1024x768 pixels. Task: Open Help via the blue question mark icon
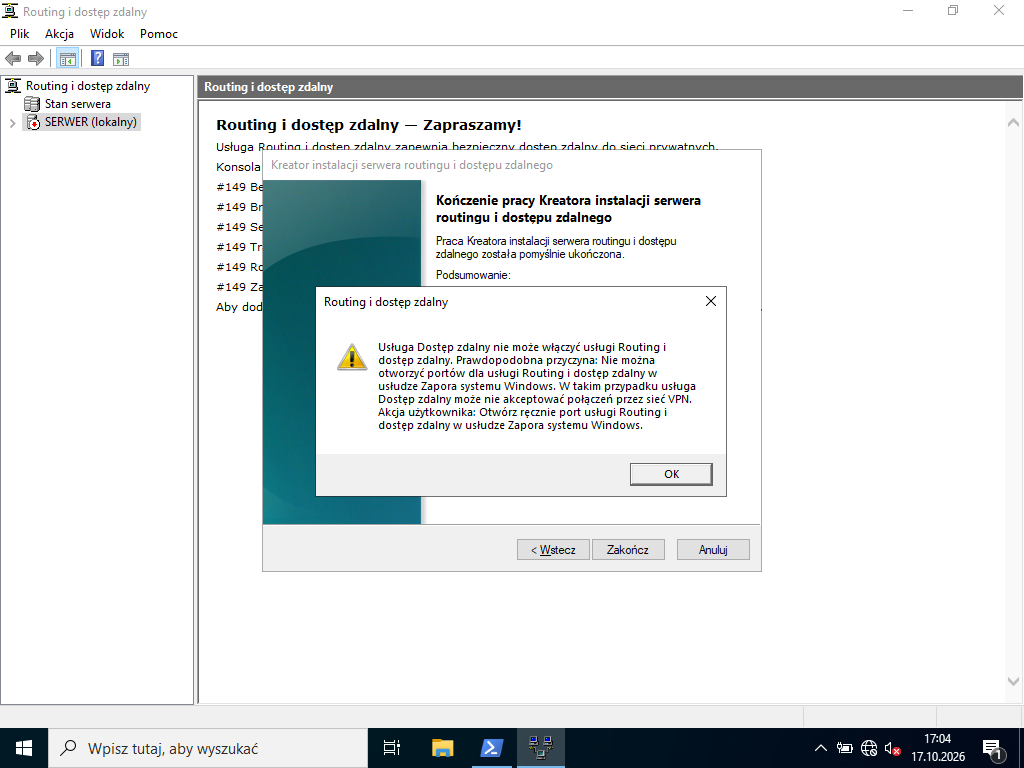point(97,59)
